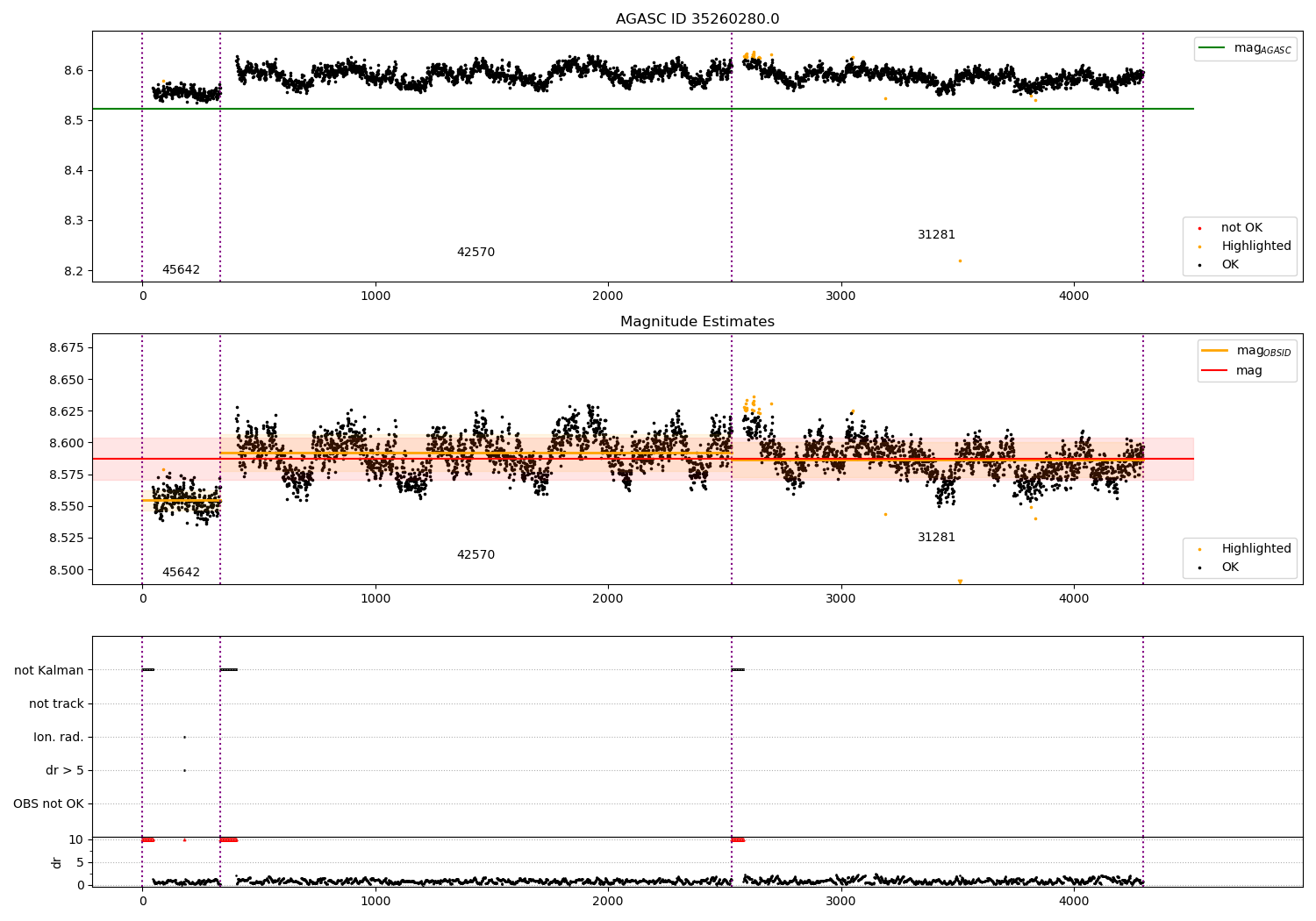Viewport: 1316px width, 921px height.
Task: Click the orange mag OBSID legend line
Action: (x=1215, y=351)
